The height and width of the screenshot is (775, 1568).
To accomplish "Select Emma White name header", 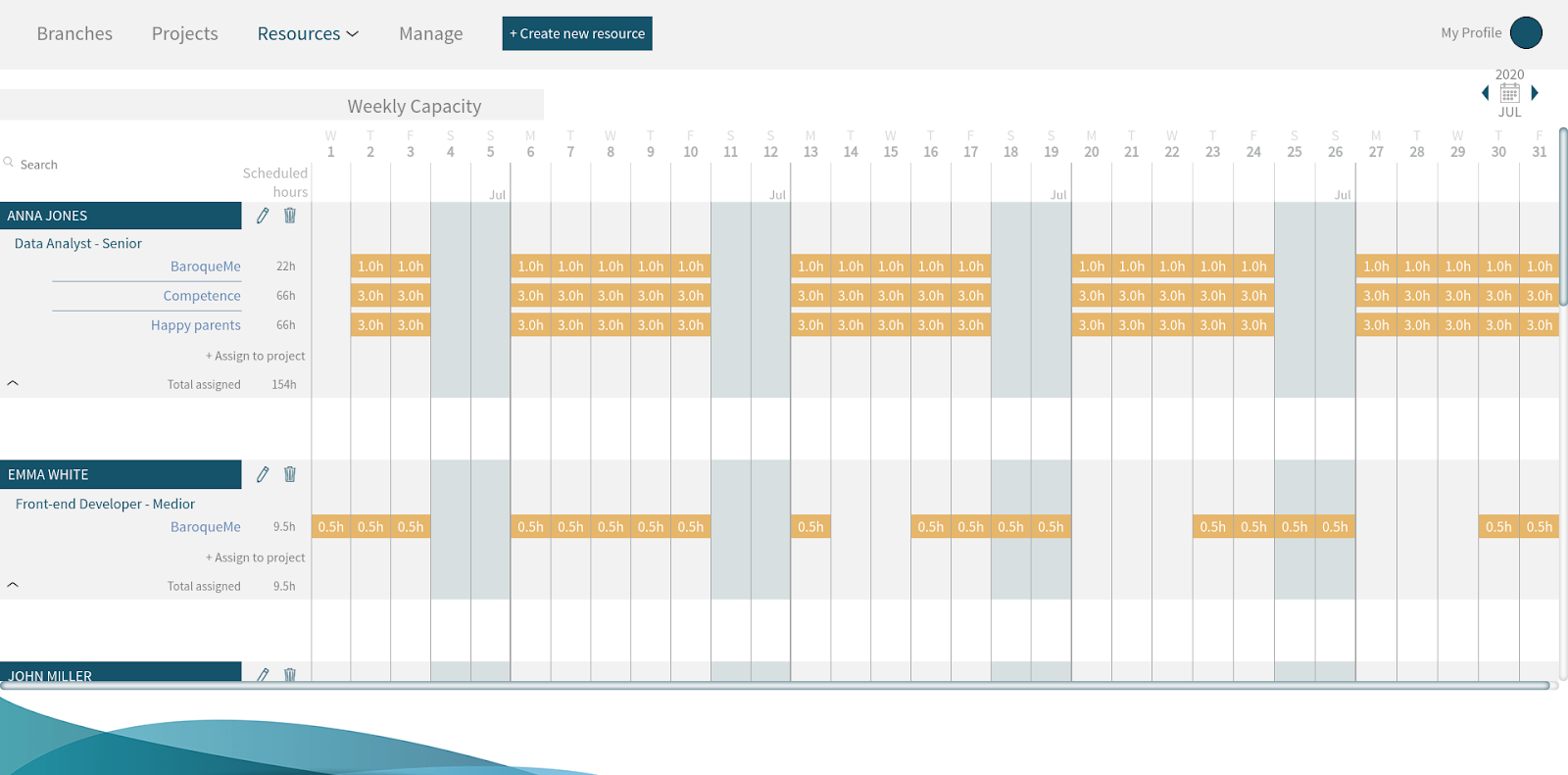I will tap(121, 474).
